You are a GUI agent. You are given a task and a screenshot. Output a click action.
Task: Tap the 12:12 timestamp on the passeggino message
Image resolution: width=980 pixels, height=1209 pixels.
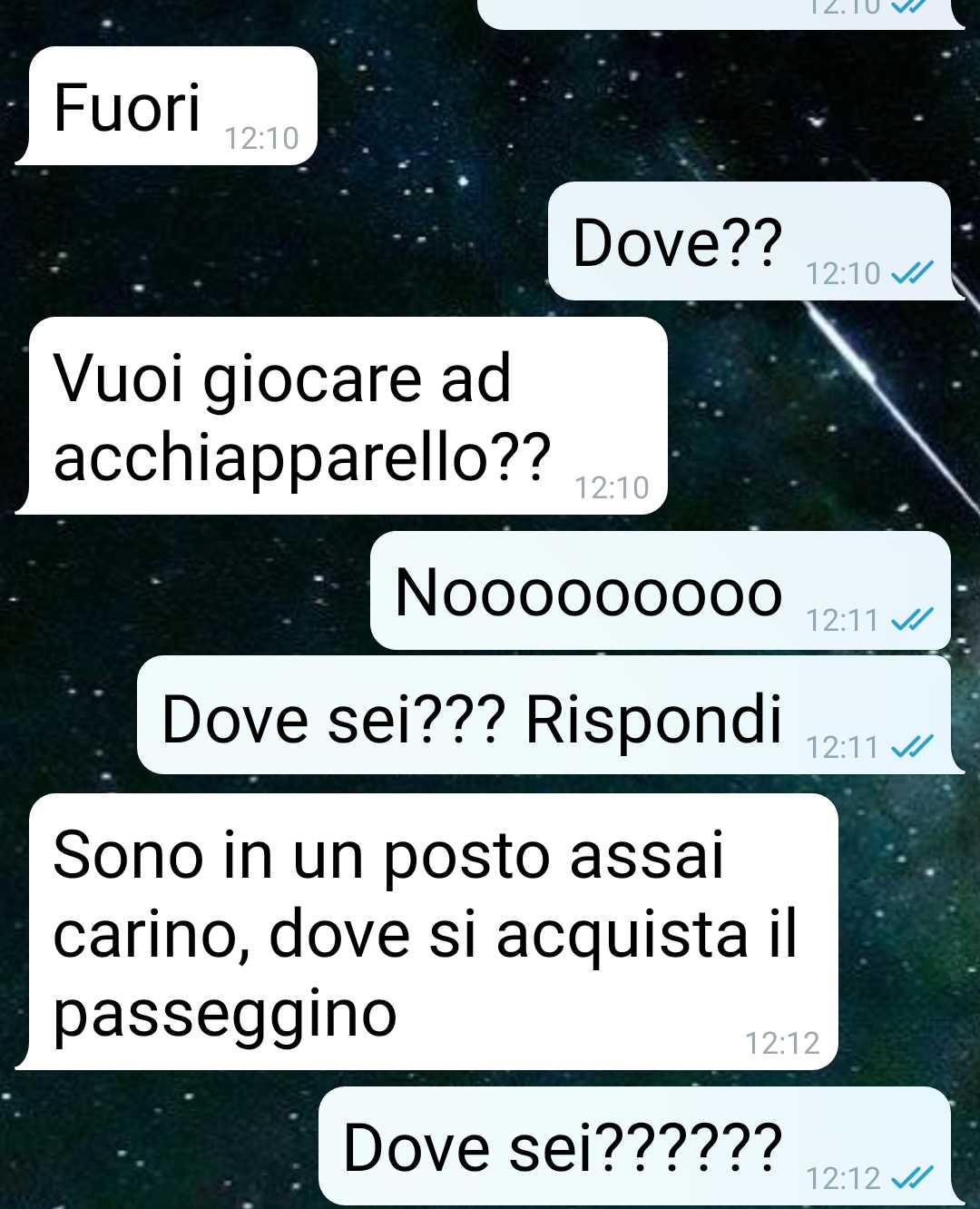pyautogui.click(x=782, y=1043)
